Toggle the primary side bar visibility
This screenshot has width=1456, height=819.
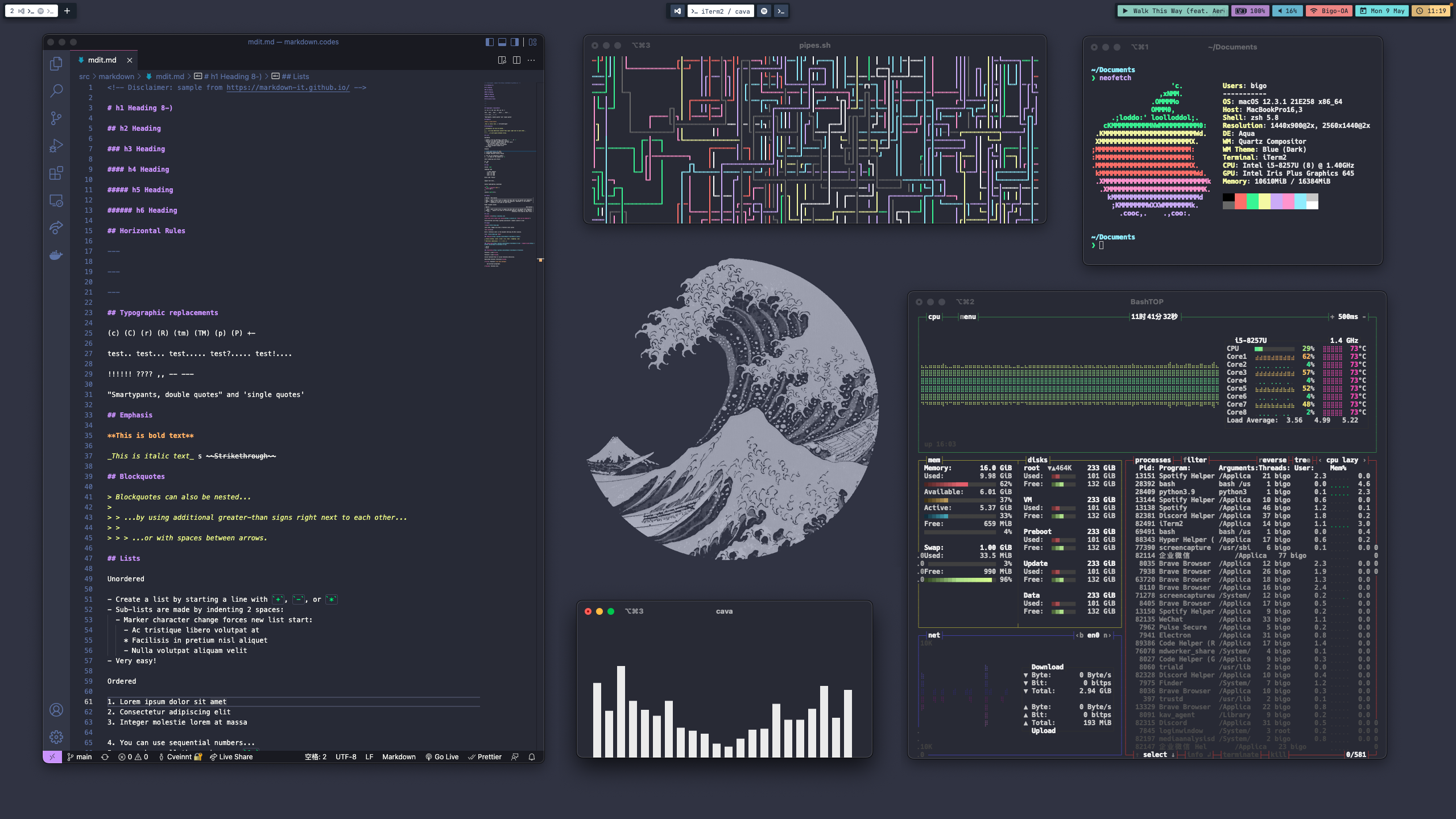(x=489, y=42)
